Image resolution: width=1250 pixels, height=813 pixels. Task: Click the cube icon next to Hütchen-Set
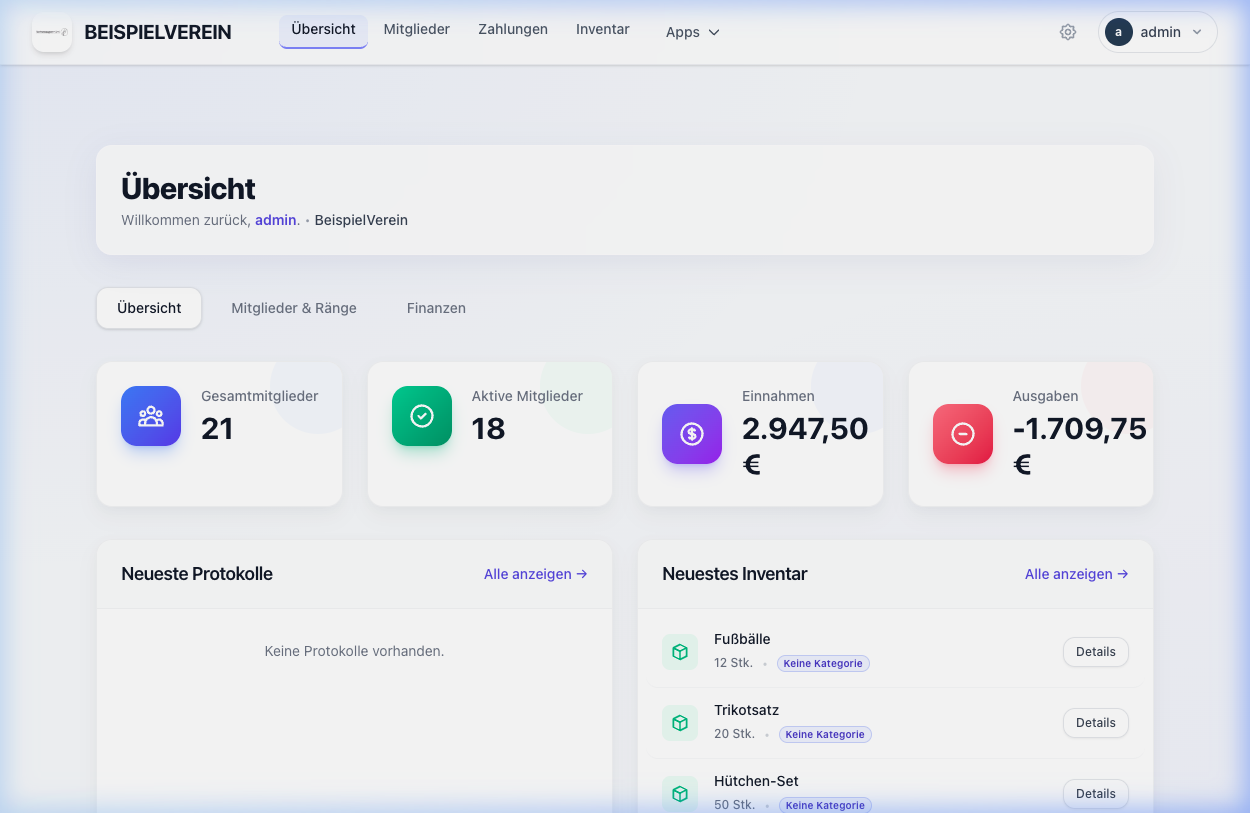coord(680,793)
